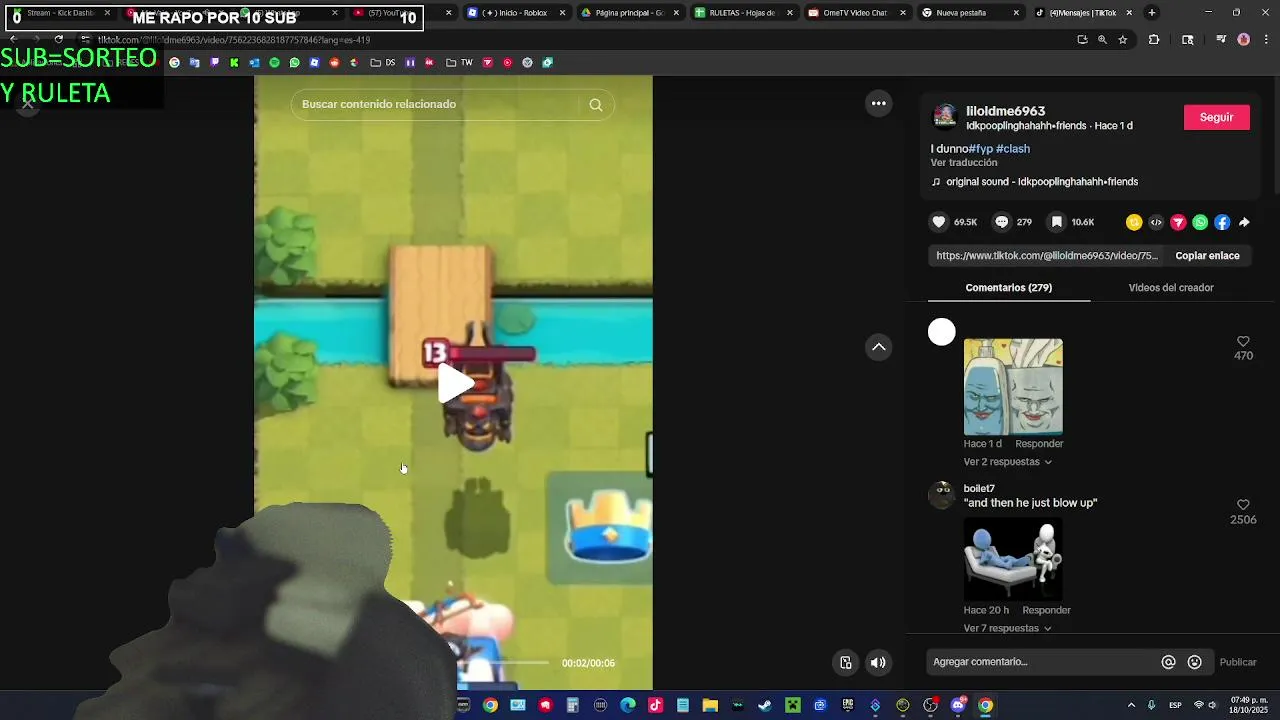Image resolution: width=1280 pixels, height=720 pixels.
Task: Open Steam from the taskbar
Action: point(765,705)
